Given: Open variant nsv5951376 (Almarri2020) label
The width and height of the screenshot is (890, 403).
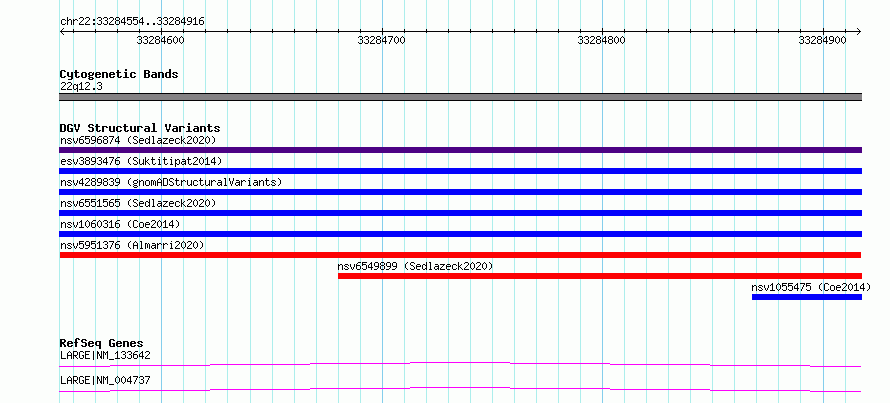Looking at the screenshot, I should click(132, 245).
